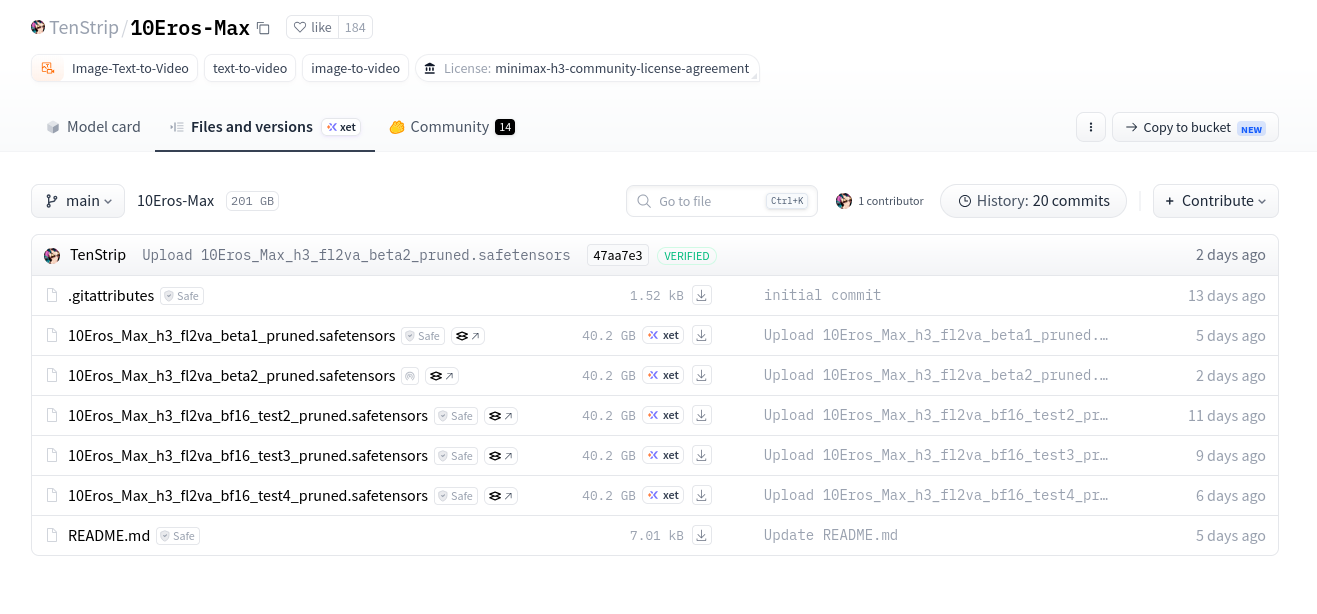Open the minimax-h3 license tag
This screenshot has width=1317, height=614.
pyautogui.click(x=587, y=68)
